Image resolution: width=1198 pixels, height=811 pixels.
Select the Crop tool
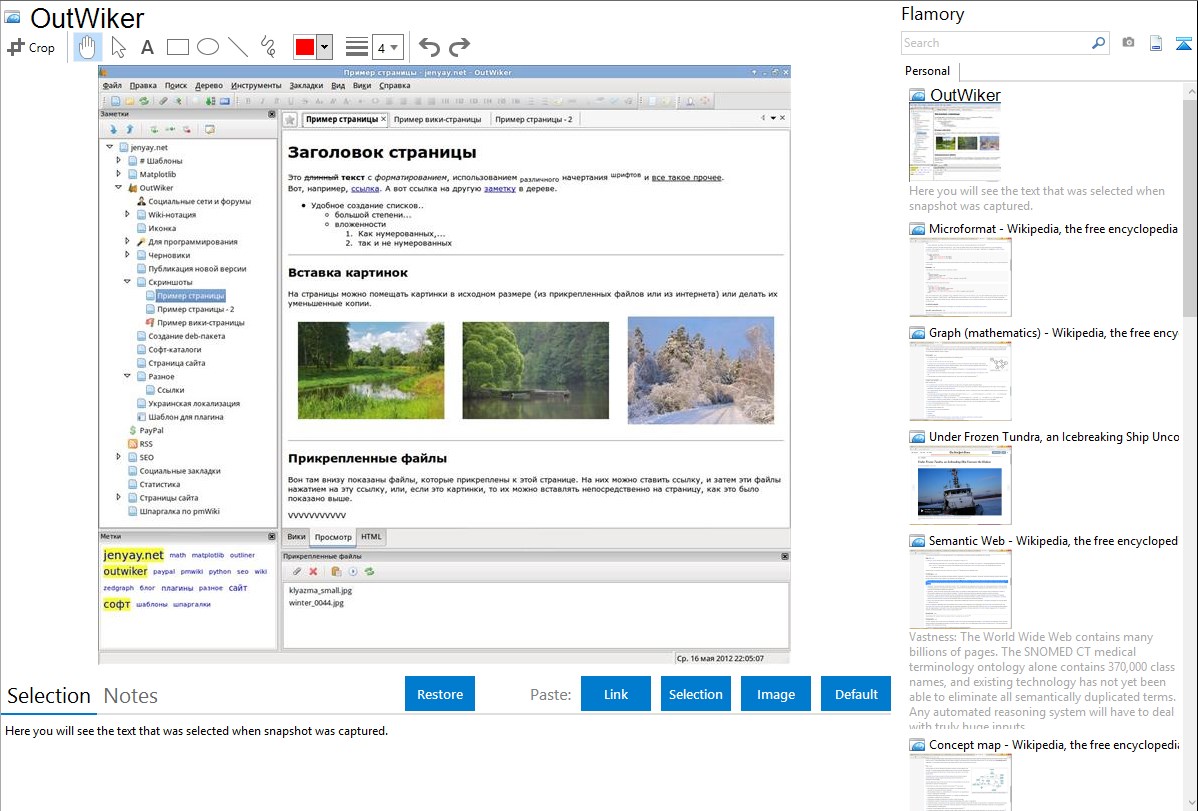[x=31, y=47]
